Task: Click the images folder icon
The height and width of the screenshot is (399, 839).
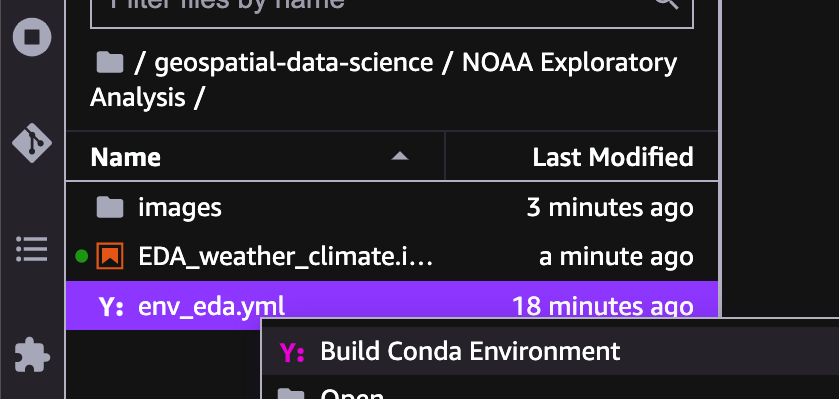Action: [110, 208]
